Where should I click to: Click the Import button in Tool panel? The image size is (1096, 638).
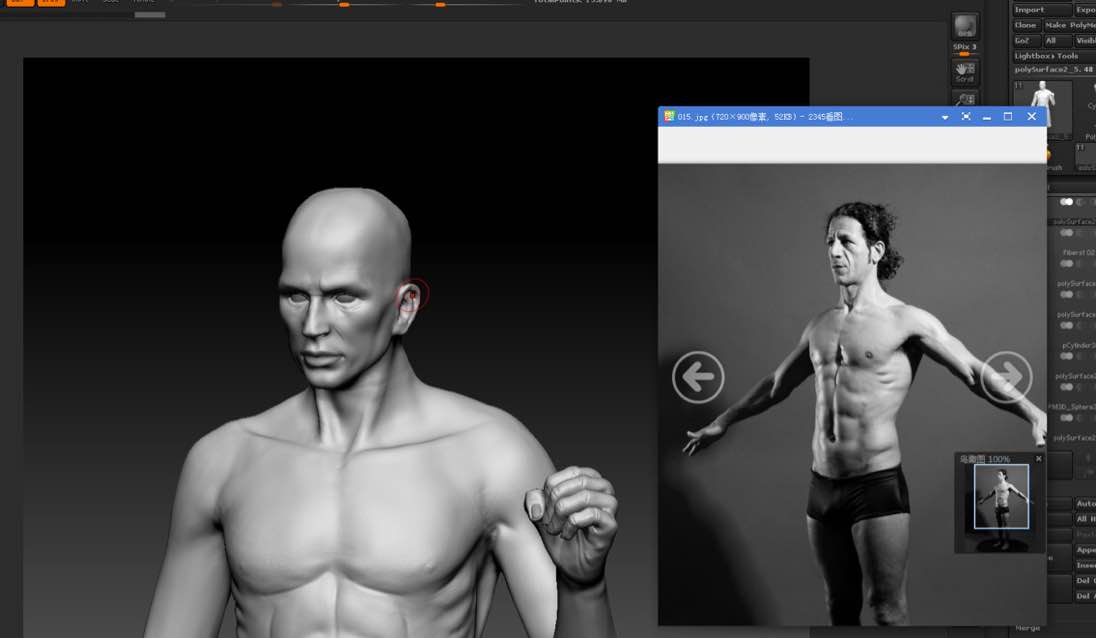pos(1042,10)
